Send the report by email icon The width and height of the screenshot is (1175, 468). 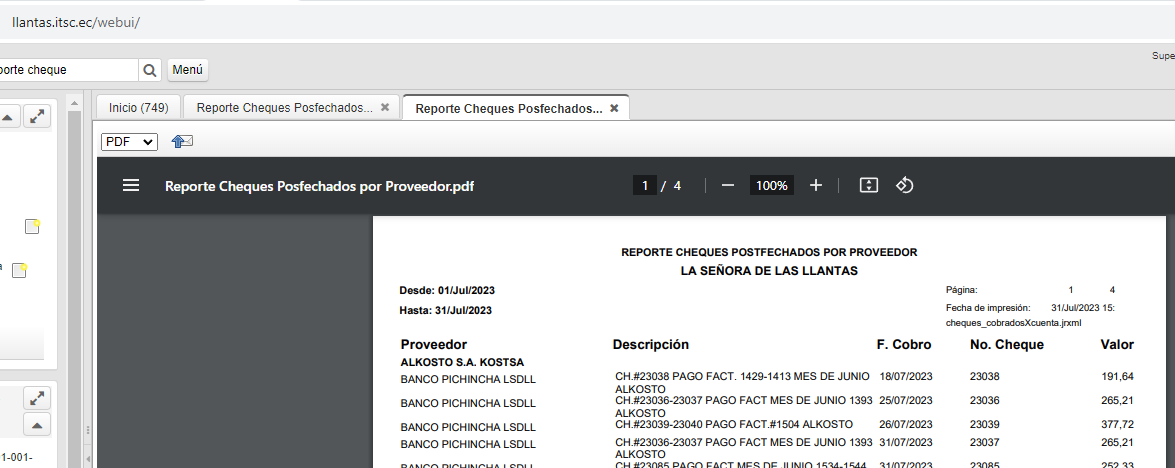(x=182, y=142)
